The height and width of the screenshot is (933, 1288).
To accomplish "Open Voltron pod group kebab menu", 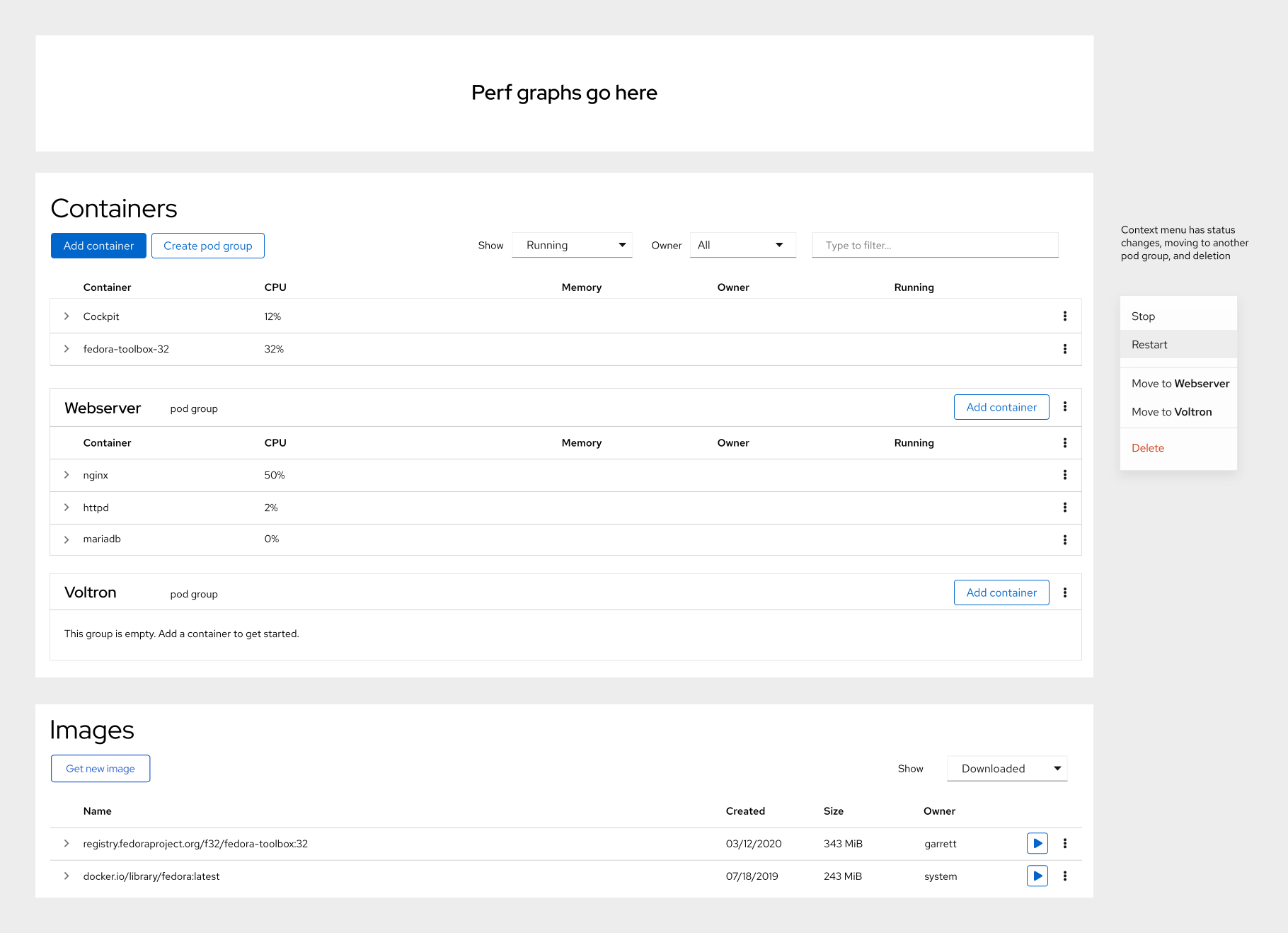I will (x=1064, y=593).
